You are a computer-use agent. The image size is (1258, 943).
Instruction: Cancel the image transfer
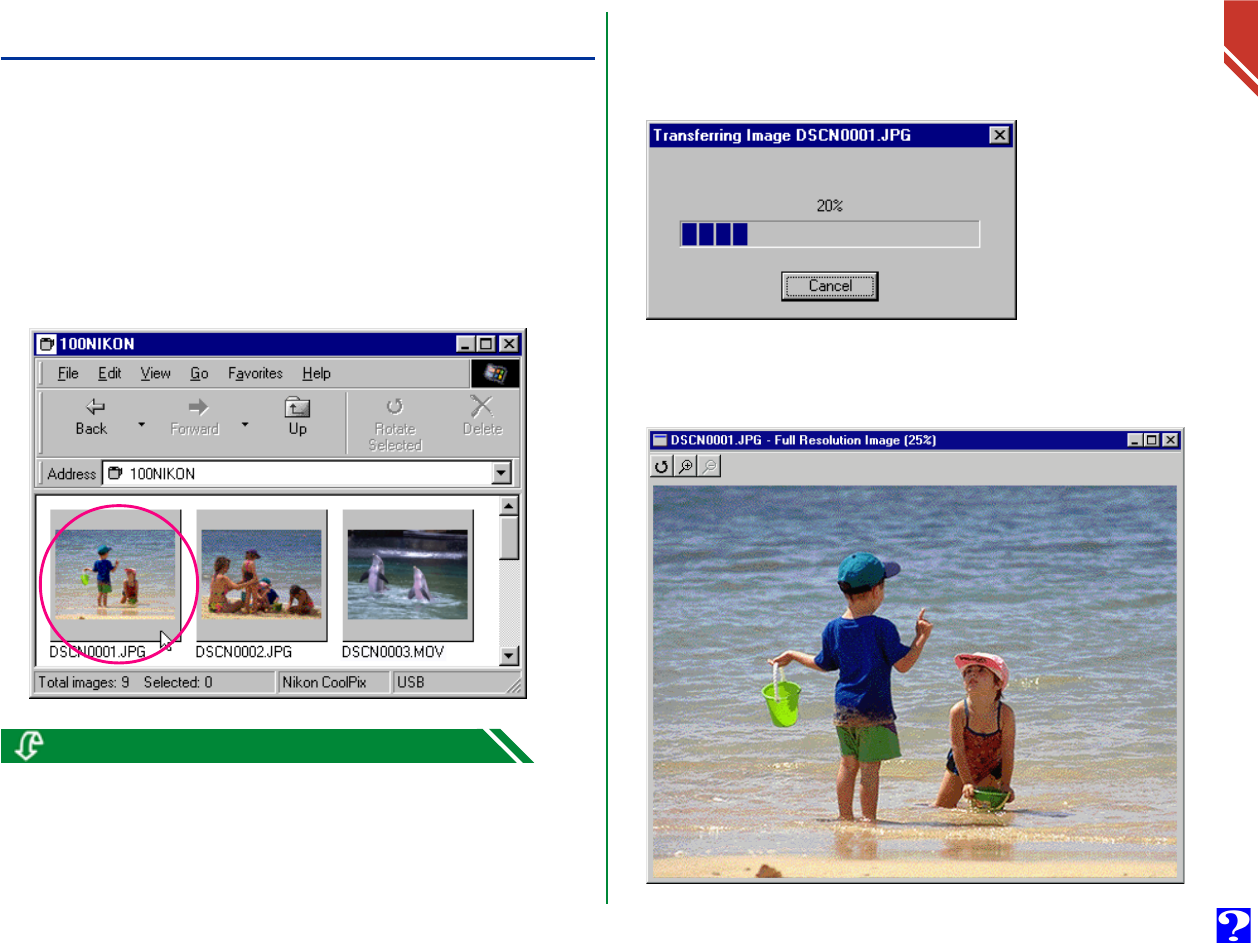830,286
